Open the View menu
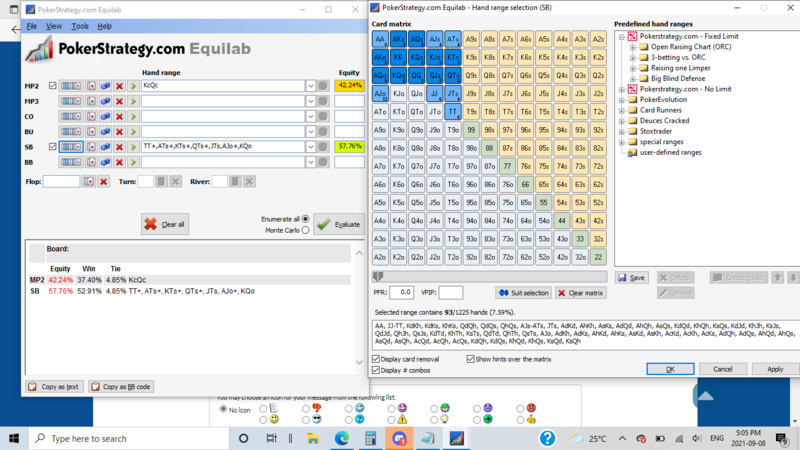 click(54, 26)
